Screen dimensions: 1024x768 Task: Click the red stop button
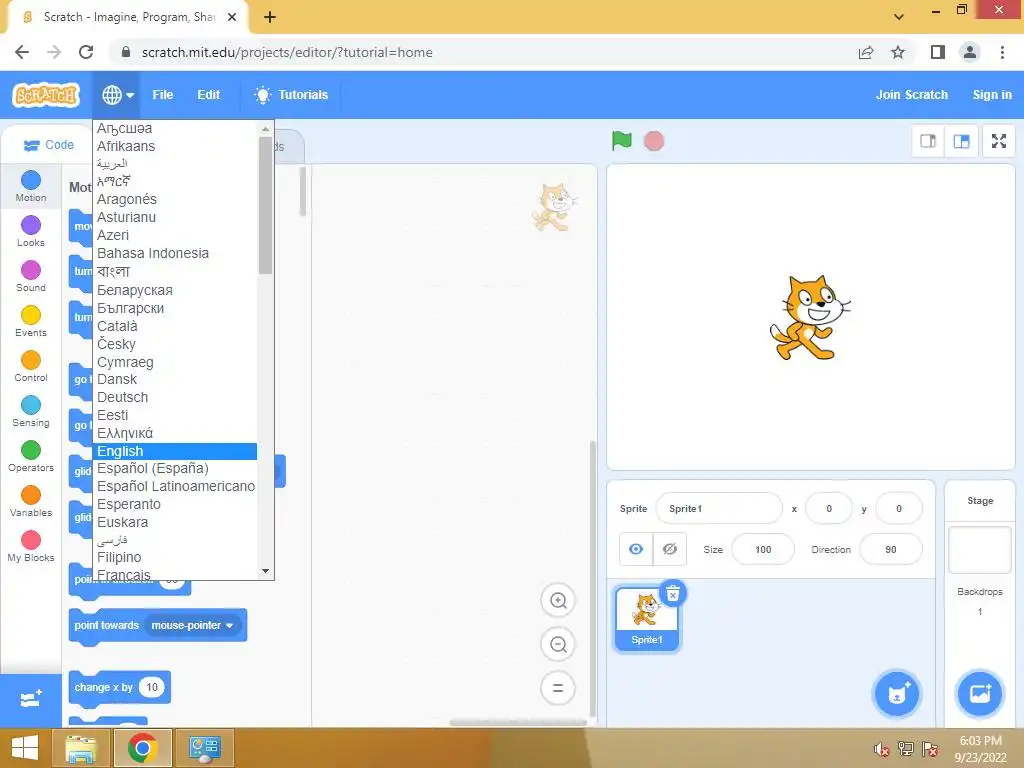[x=654, y=141]
